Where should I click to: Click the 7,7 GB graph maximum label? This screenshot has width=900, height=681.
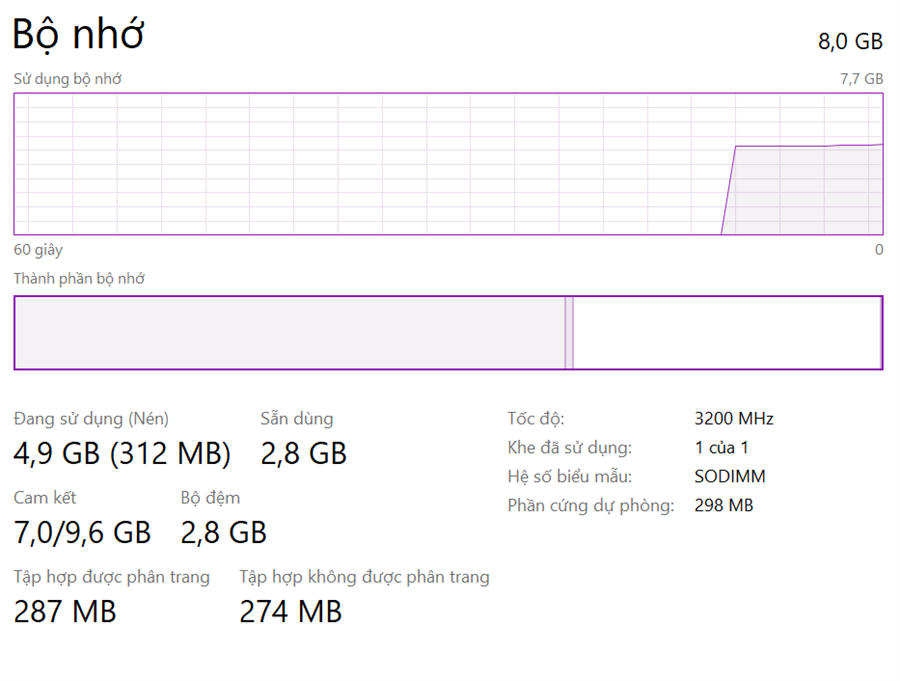[x=861, y=78]
